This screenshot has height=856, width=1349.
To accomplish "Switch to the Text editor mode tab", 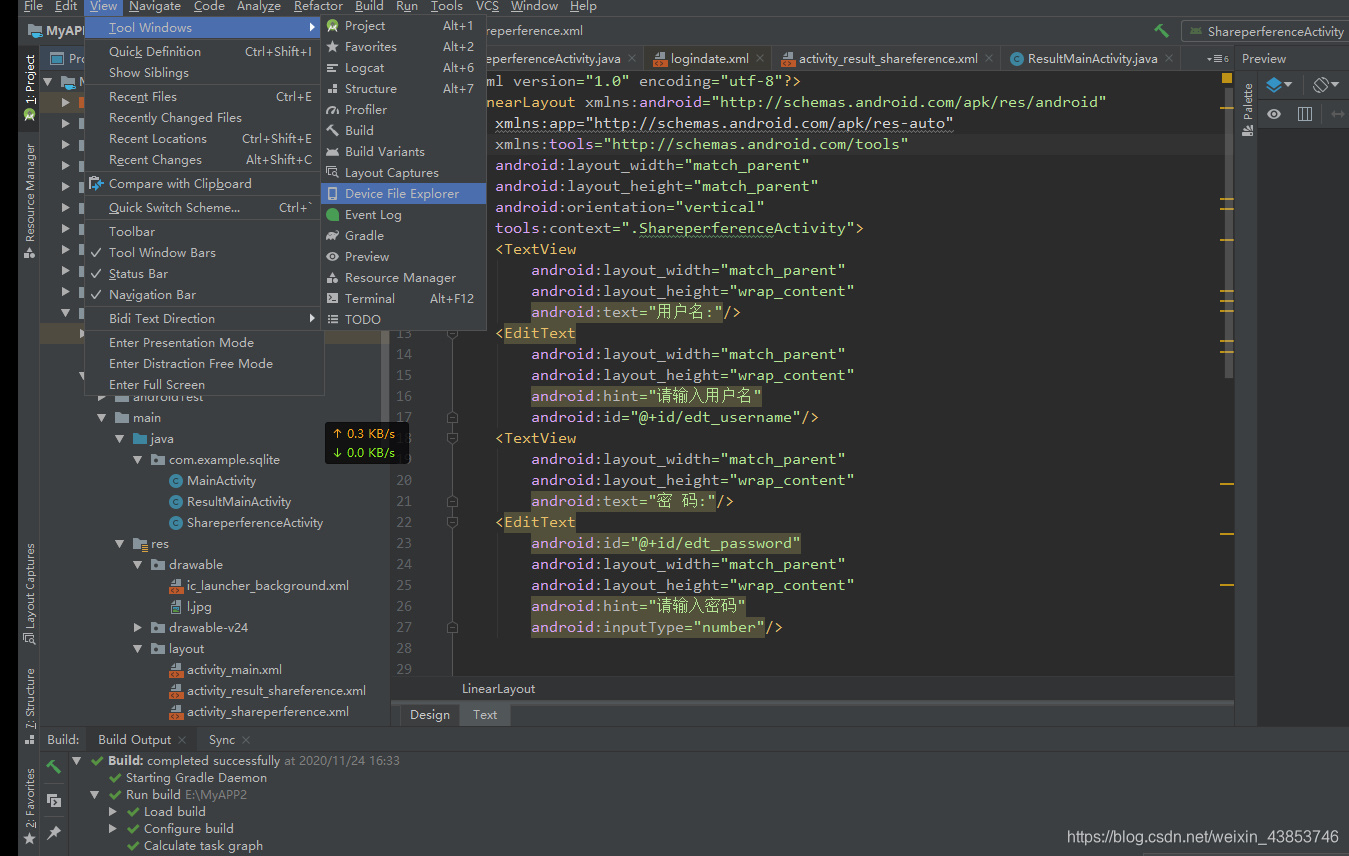I will 485,715.
